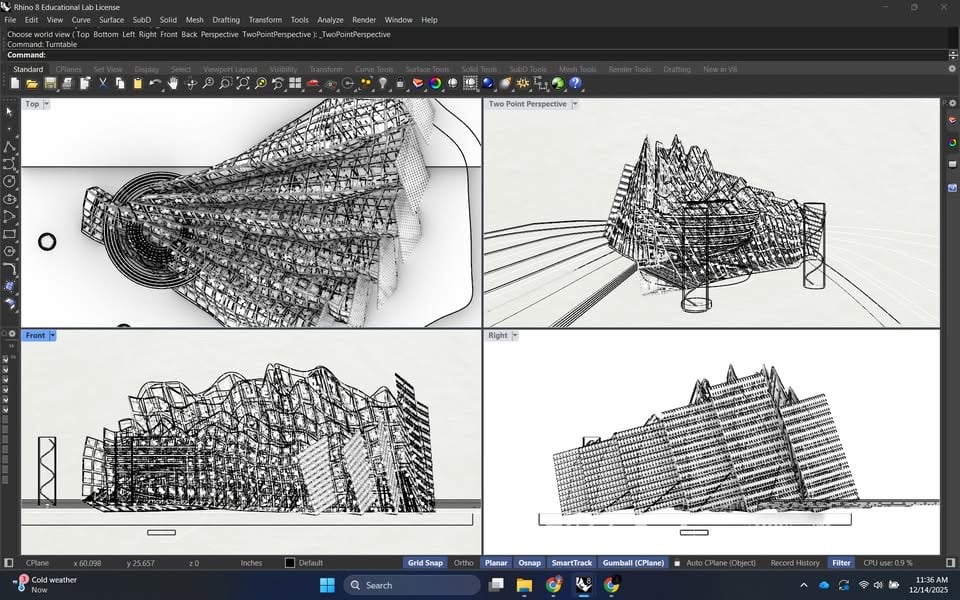Pick the Rectangle tool in left sidebar
The width and height of the screenshot is (960, 600).
(x=10, y=234)
